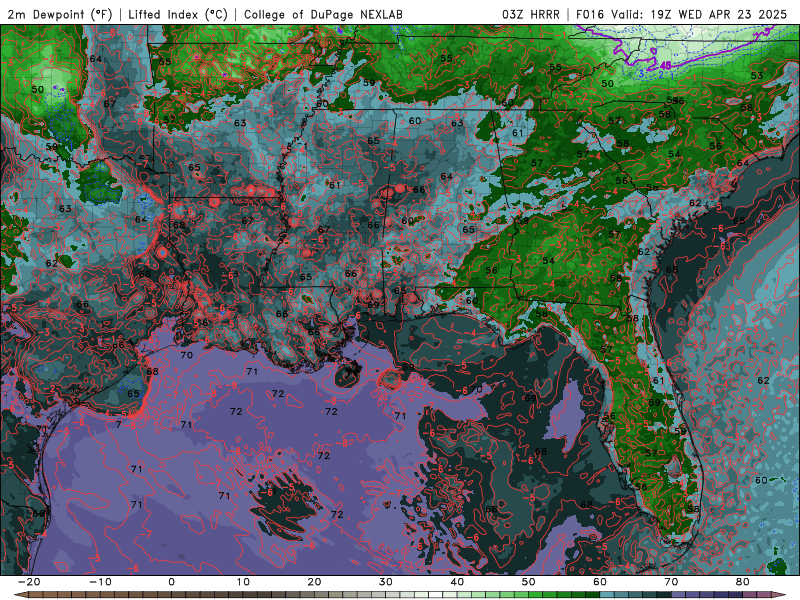Image resolution: width=800 pixels, height=600 pixels.
Task: Click the '80' color scale label
Action: pos(743,582)
